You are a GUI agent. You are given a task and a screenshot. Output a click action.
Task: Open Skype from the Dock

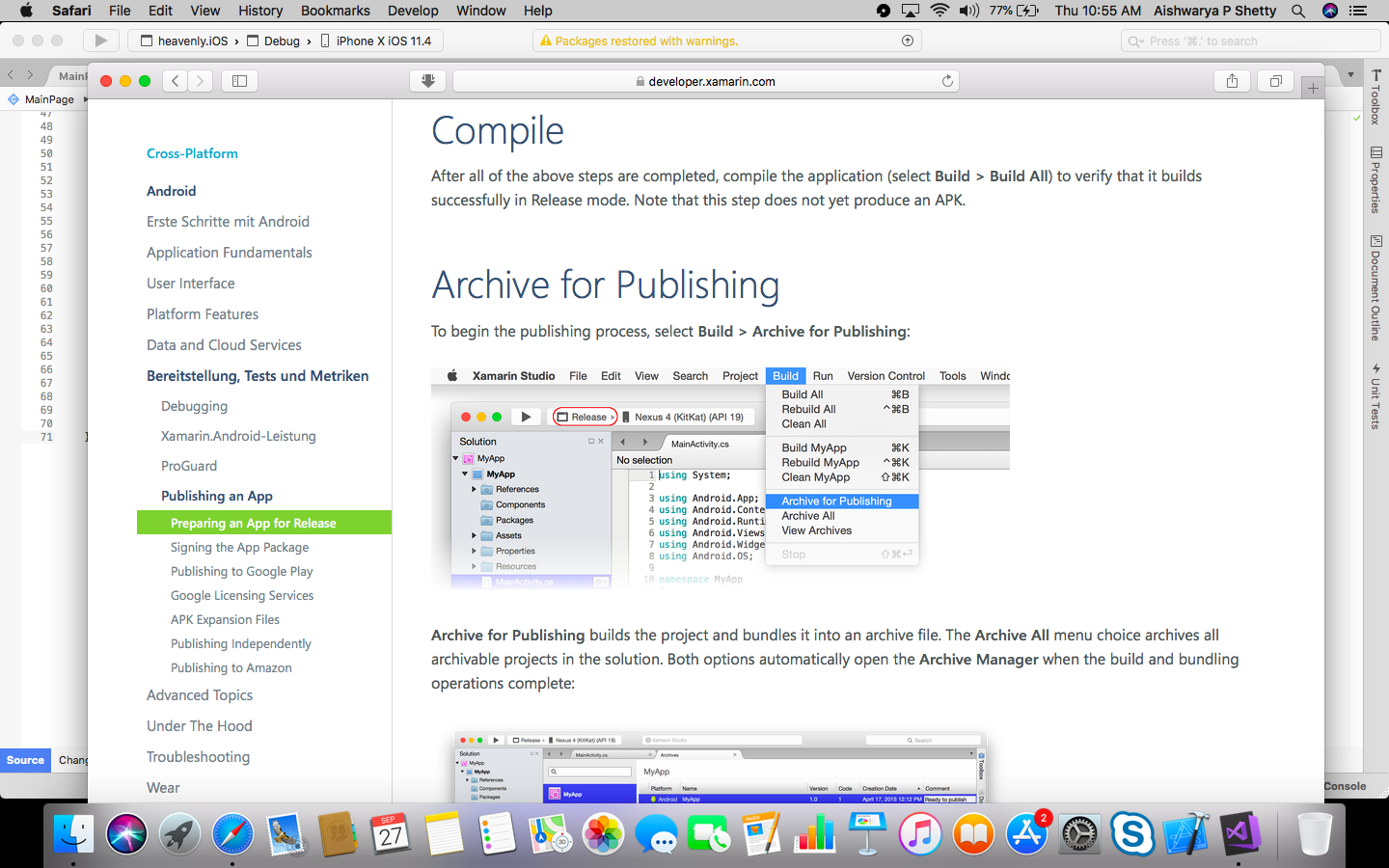tap(1132, 834)
